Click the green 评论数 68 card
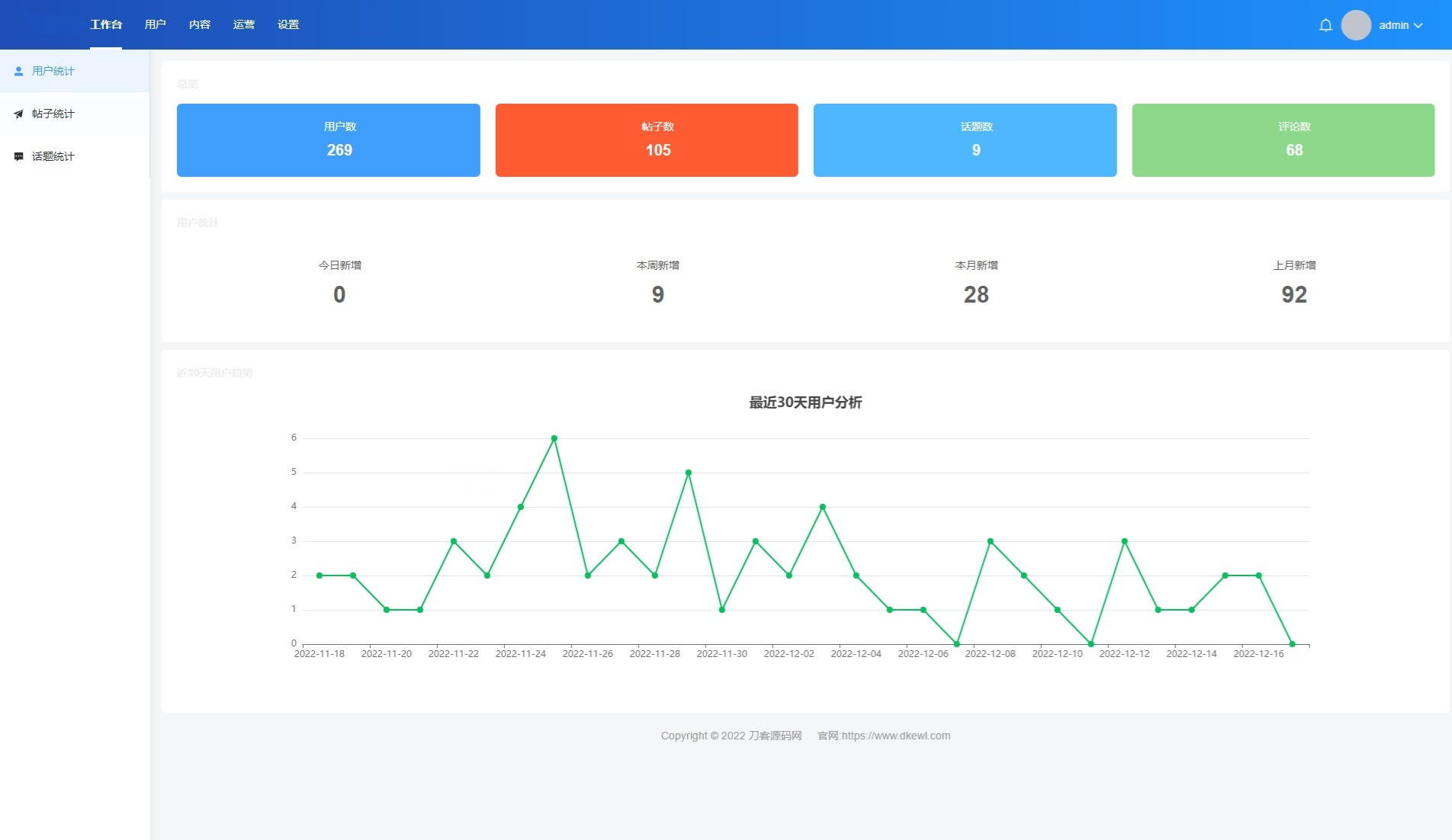1452x840 pixels. pos(1283,139)
